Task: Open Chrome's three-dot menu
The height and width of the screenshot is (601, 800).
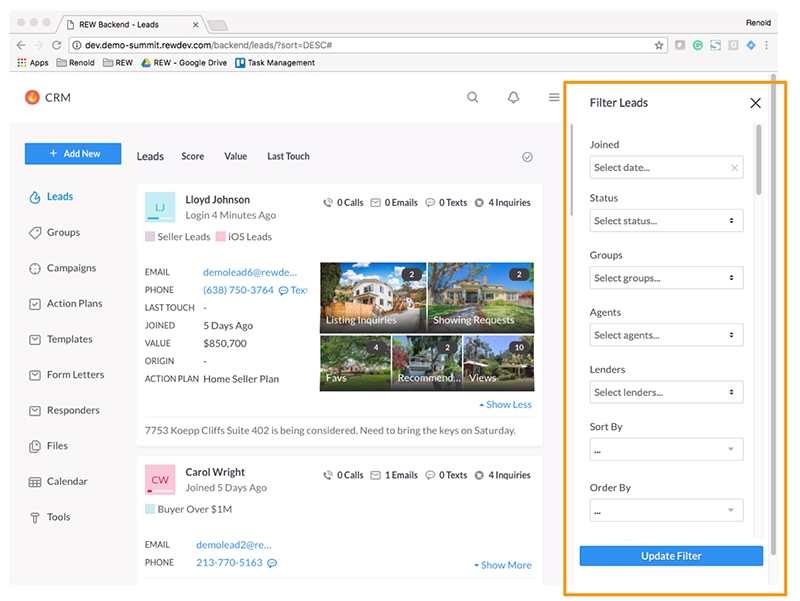Action: [766, 45]
